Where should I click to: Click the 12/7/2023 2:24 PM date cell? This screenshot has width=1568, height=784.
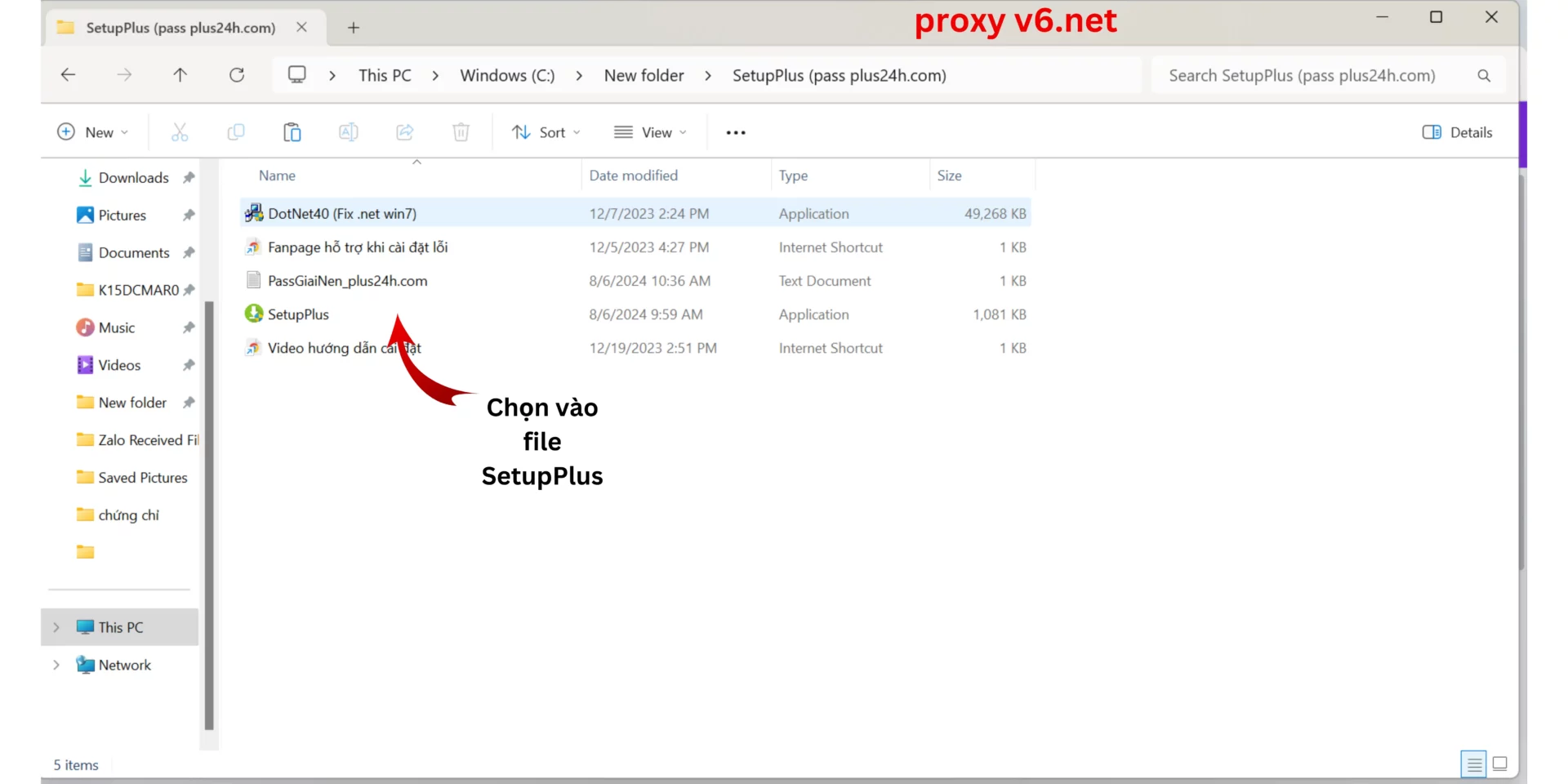pos(649,213)
